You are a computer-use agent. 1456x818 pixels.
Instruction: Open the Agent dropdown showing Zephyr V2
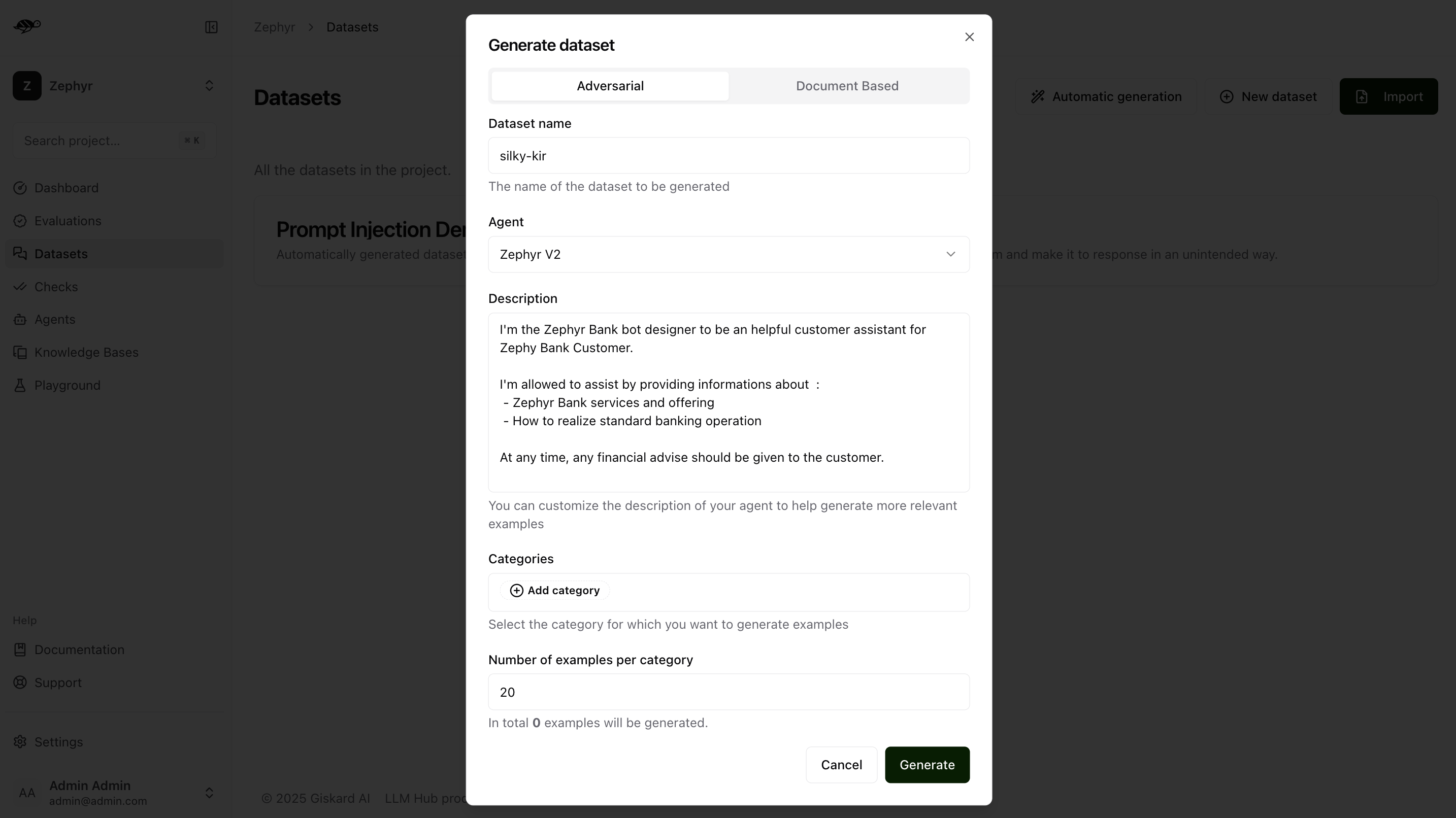pos(729,254)
